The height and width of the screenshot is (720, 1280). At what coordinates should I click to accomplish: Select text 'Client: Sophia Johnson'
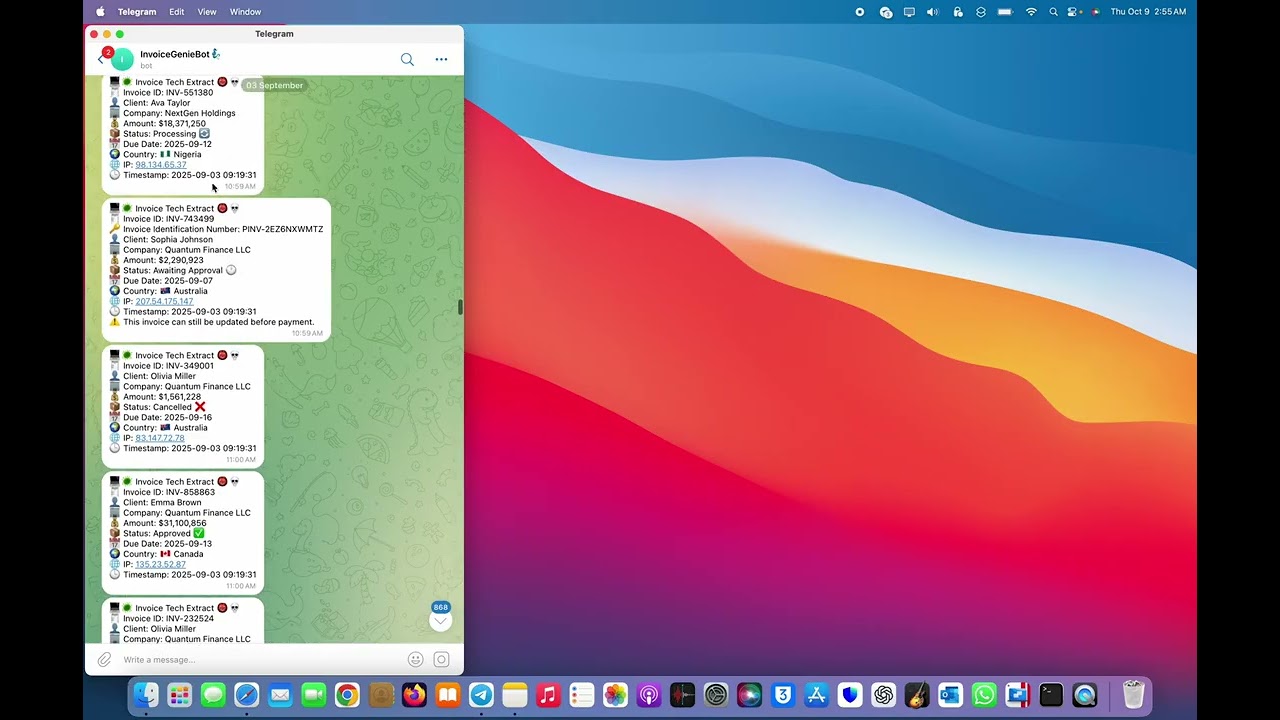tap(168, 240)
